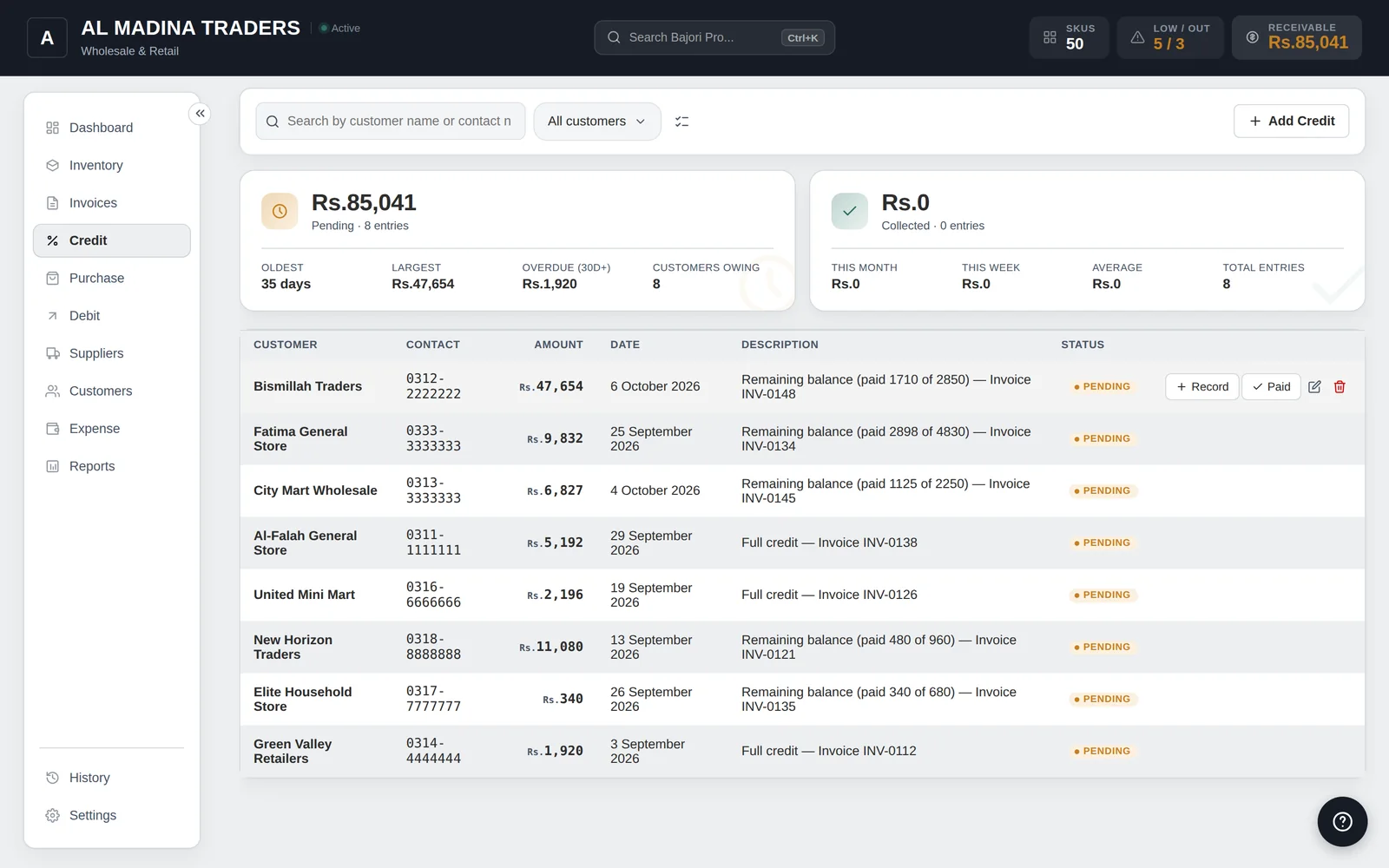Viewport: 1389px width, 868px height.
Task: Collapse the sidebar with the double-chevron button
Action: click(200, 114)
